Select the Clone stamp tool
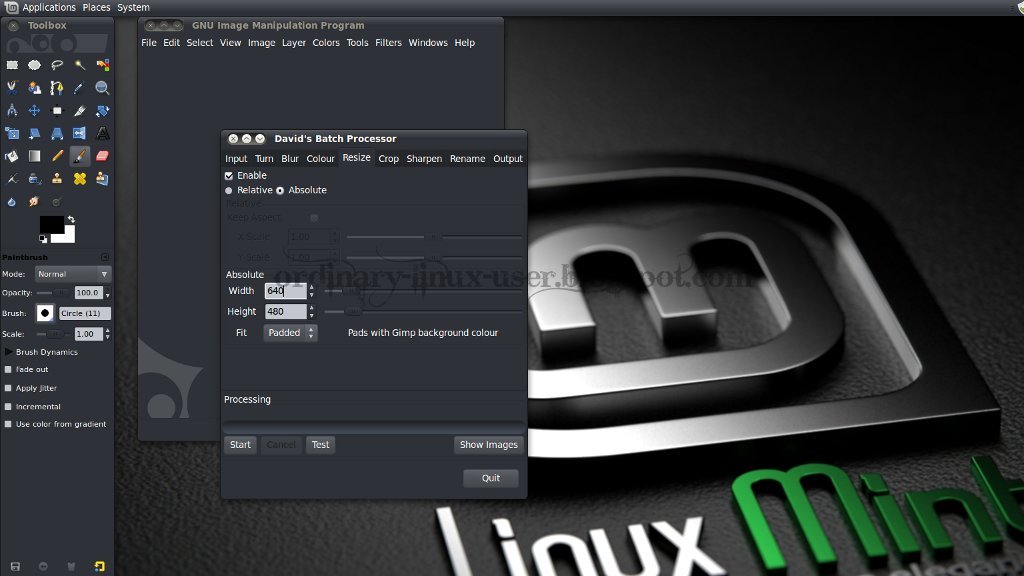The width and height of the screenshot is (1024, 576). 57,179
